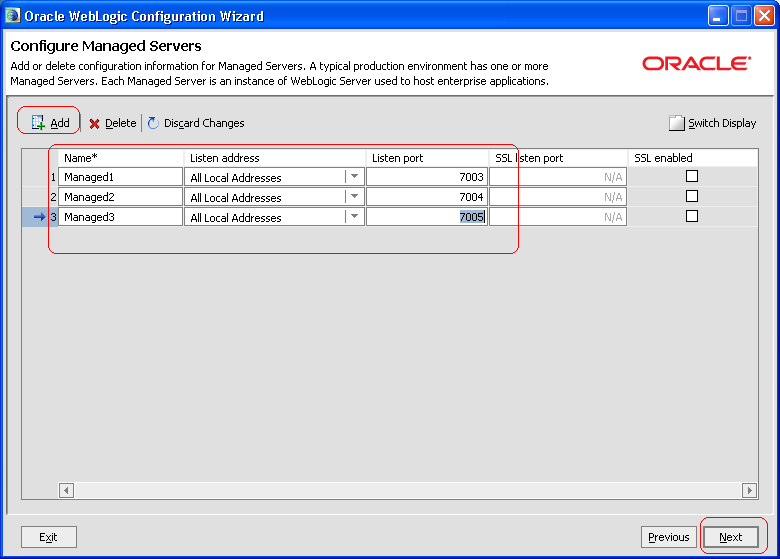This screenshot has height=559, width=780.
Task: Click the Next button
Action: pyautogui.click(x=730, y=537)
